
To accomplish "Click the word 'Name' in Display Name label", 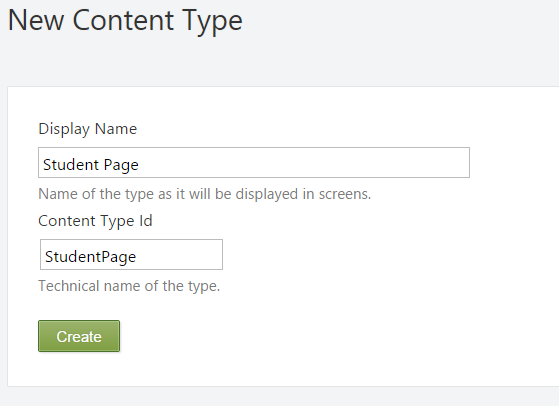I will tap(116, 129).
